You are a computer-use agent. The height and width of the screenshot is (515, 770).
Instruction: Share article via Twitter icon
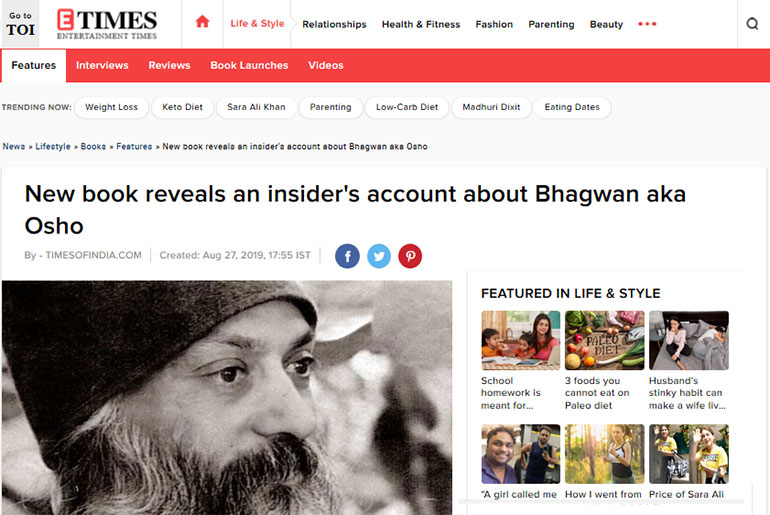pyautogui.click(x=379, y=256)
